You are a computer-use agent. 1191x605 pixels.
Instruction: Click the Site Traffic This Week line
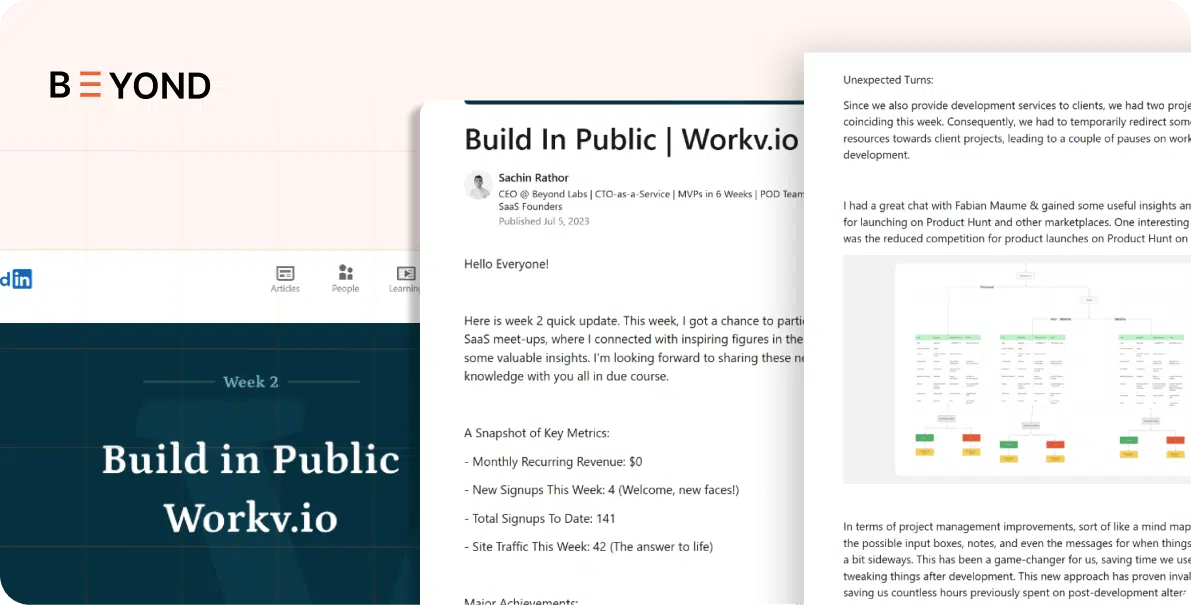[589, 547]
